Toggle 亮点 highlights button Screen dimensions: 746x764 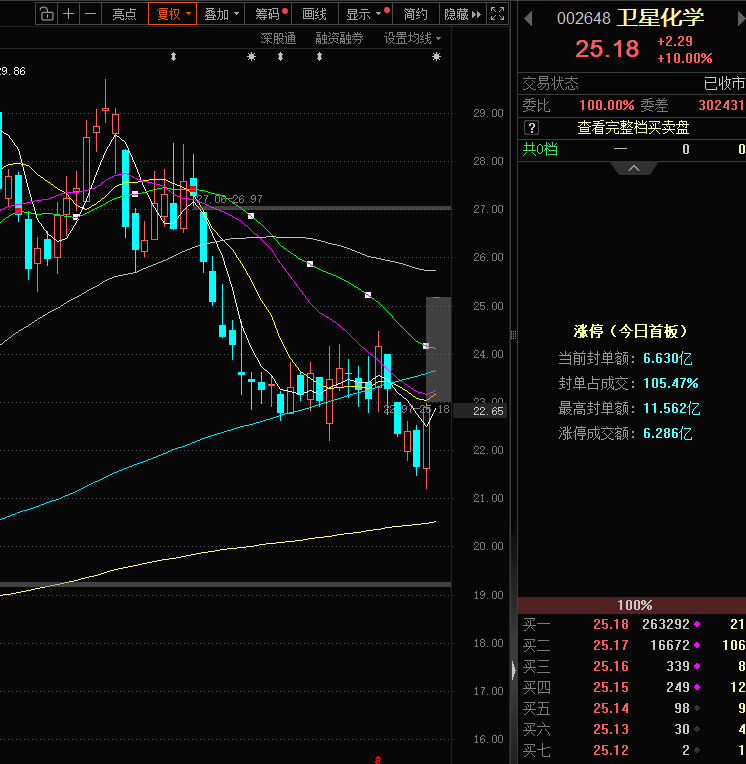point(124,14)
